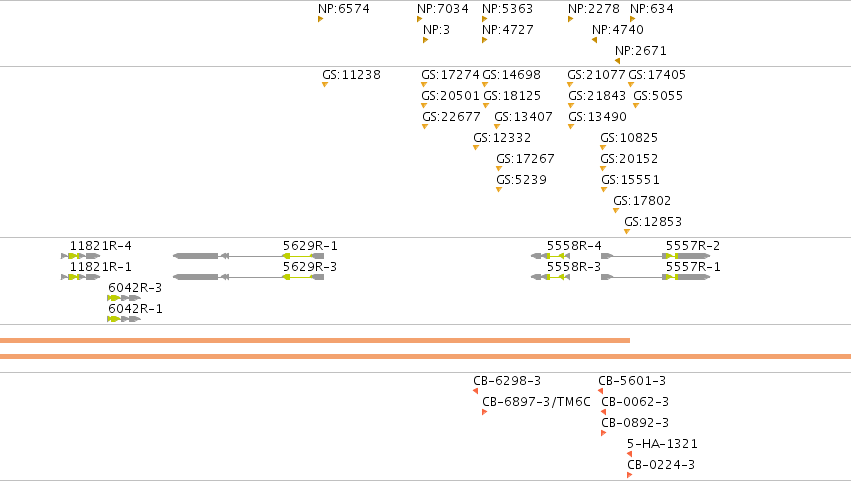
Task: Select the CB-0062-3 insertion label
Action: [635, 402]
